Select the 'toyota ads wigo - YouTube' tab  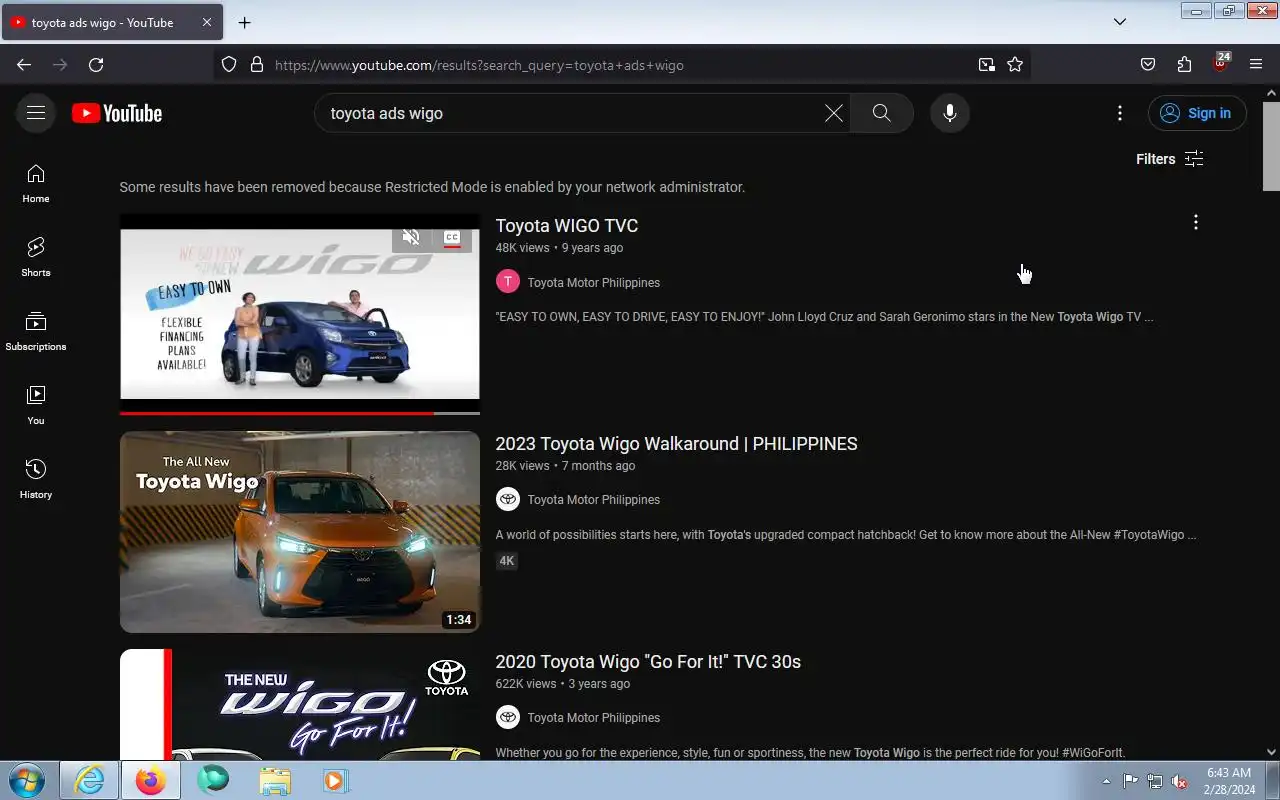(111, 22)
